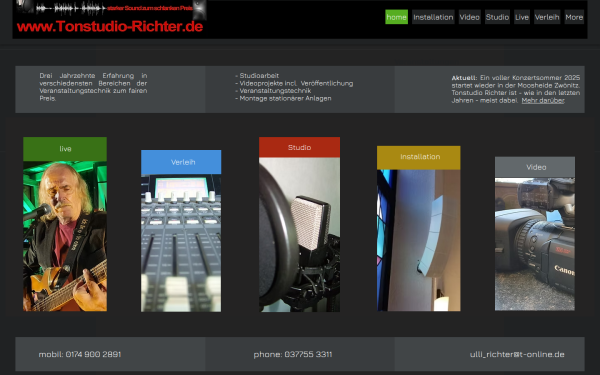Viewport: 600px width, 375px height.
Task: Go to the Verleih nav item
Action: [547, 17]
